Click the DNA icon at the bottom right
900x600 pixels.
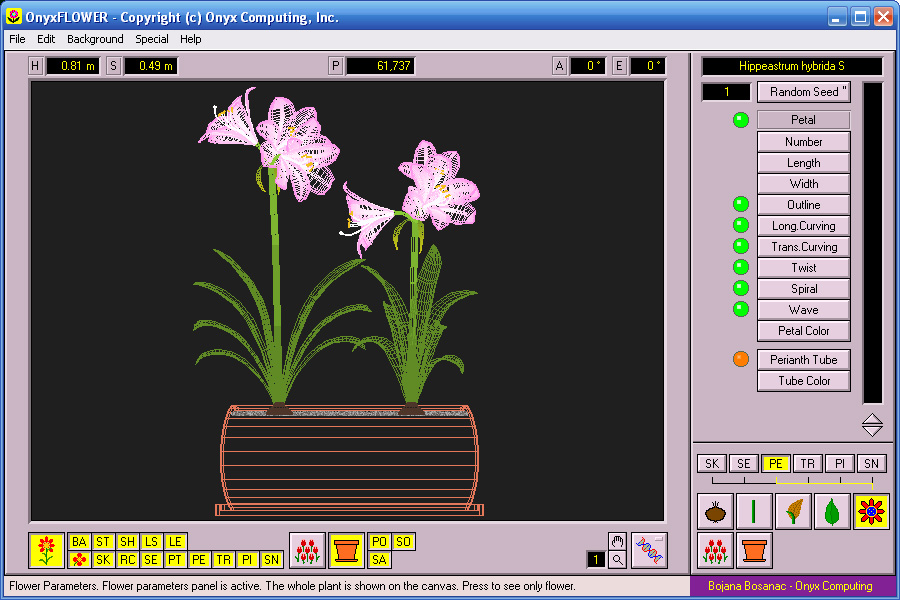pyautogui.click(x=649, y=548)
